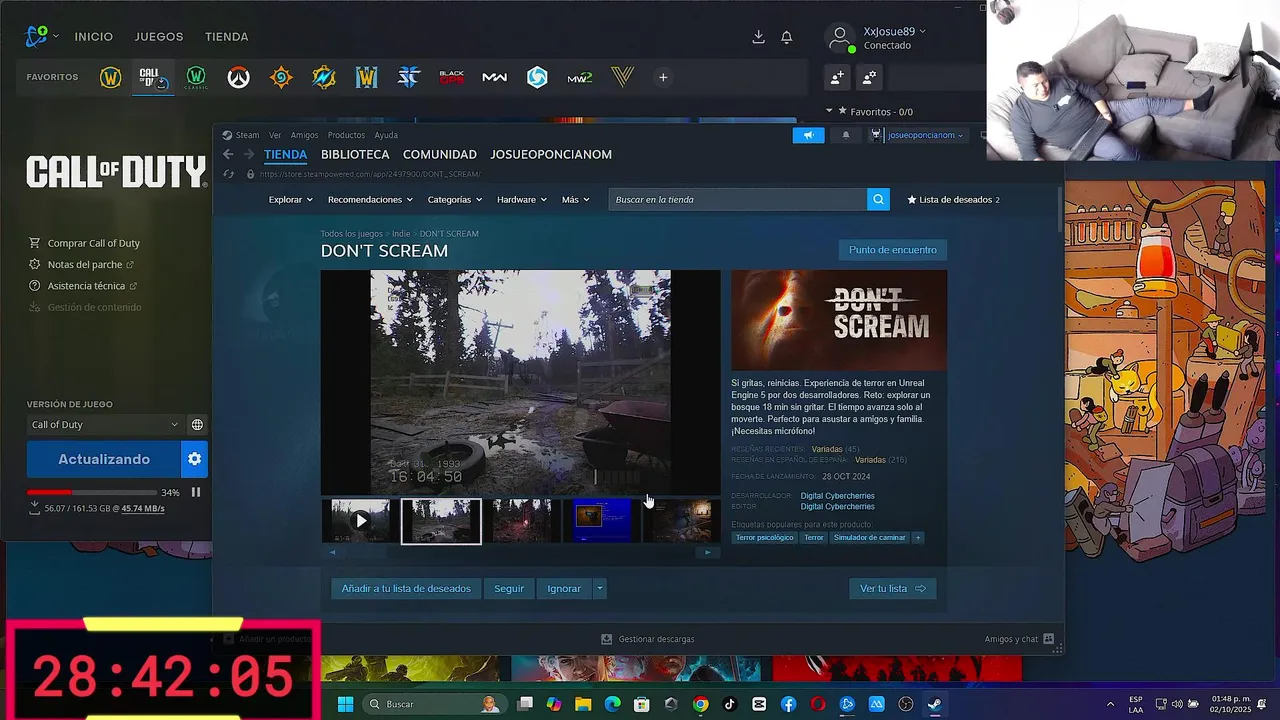Image resolution: width=1280 pixels, height=720 pixels.
Task: Click Digital Cybercherries developer link
Action: 837,496
